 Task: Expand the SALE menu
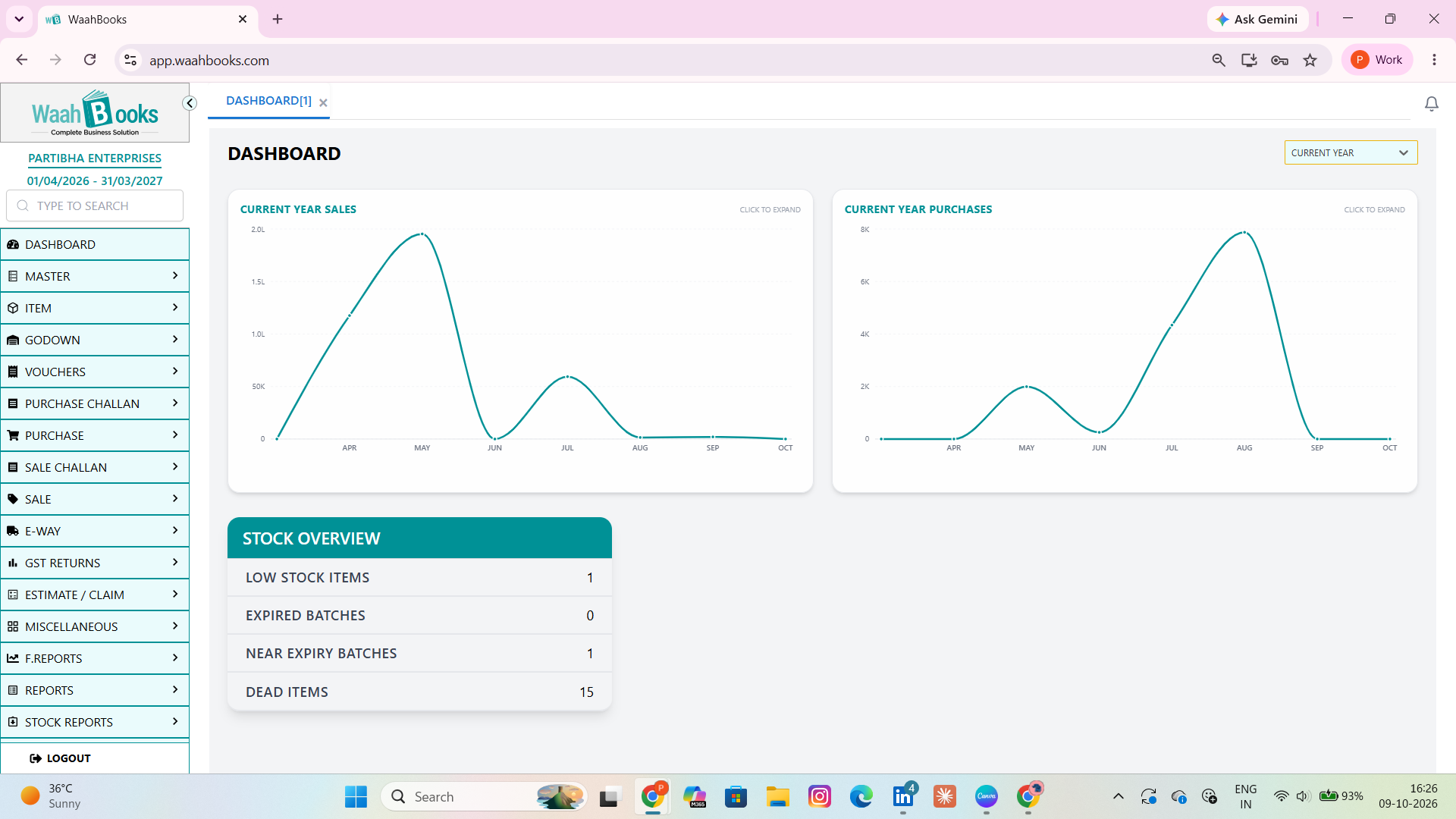[95, 499]
